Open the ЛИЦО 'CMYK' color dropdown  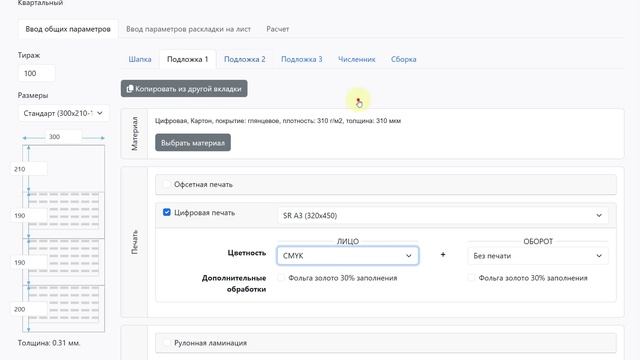[x=348, y=256]
